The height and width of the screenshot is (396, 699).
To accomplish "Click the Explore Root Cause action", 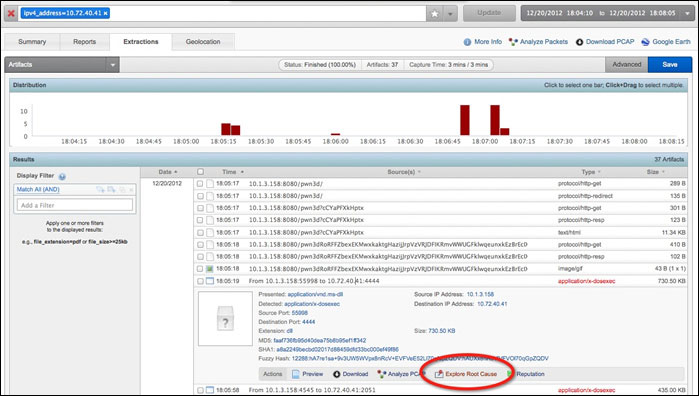I will point(466,374).
